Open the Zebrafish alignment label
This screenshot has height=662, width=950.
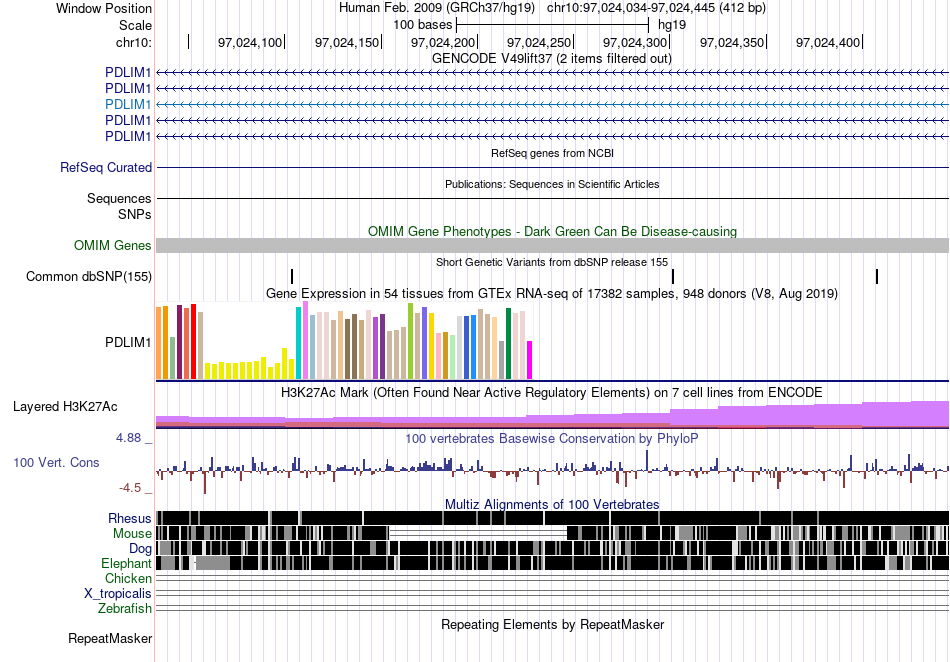pyautogui.click(x=125, y=608)
